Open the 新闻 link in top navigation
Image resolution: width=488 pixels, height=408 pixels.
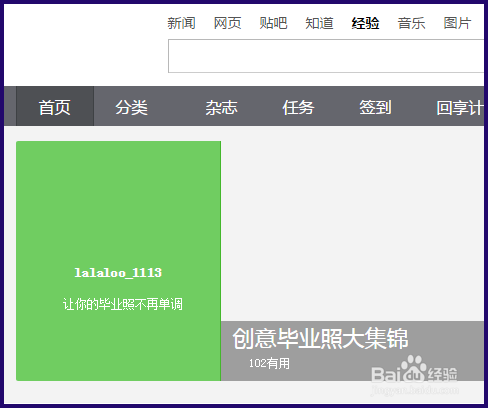click(x=181, y=23)
